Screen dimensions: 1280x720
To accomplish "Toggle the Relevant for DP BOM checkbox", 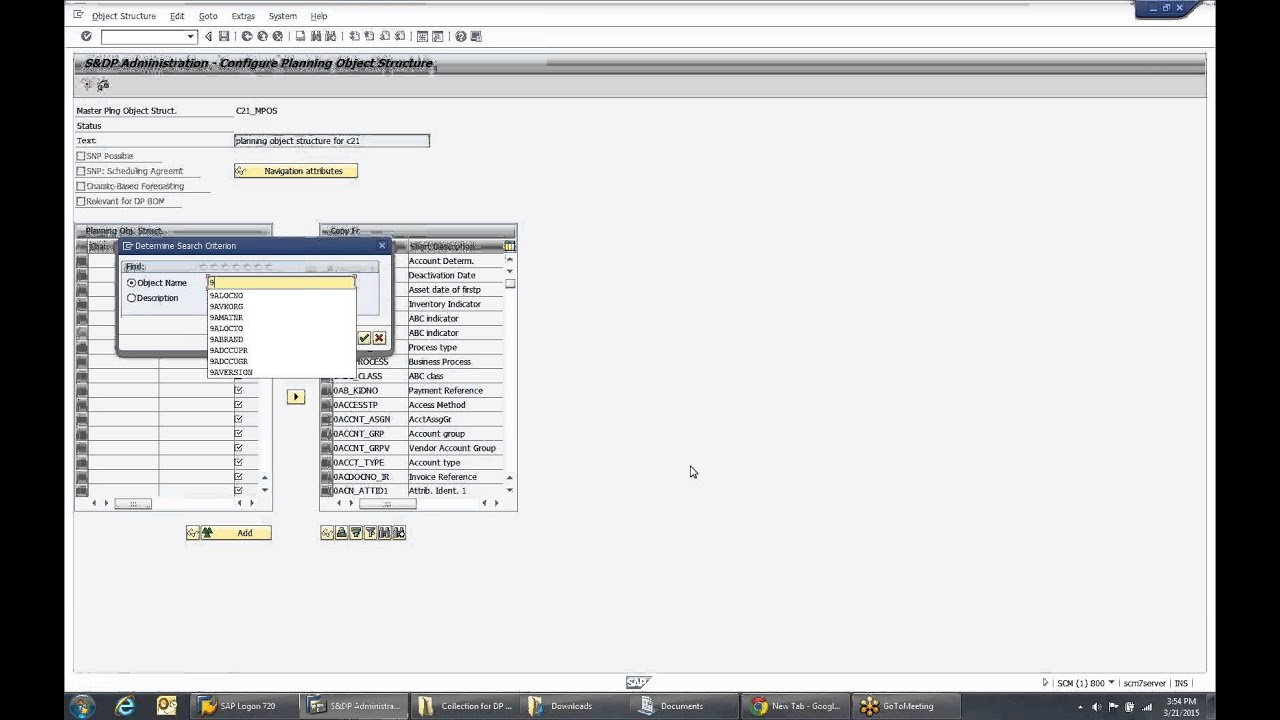I will (81, 201).
